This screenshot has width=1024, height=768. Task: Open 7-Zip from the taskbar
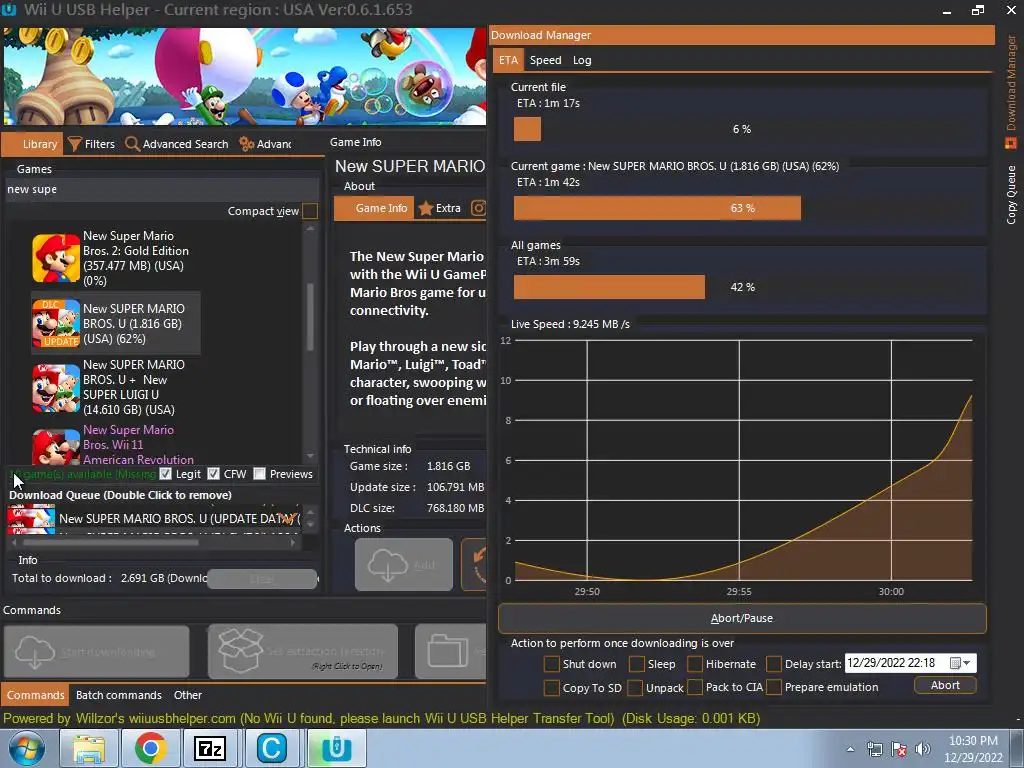tap(210, 748)
